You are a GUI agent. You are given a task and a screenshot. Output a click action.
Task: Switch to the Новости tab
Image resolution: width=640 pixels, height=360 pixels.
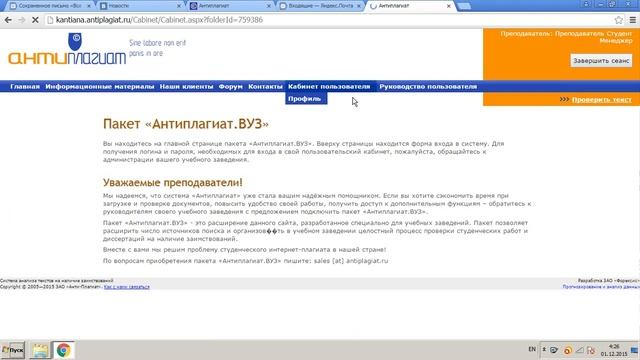tap(139, 6)
